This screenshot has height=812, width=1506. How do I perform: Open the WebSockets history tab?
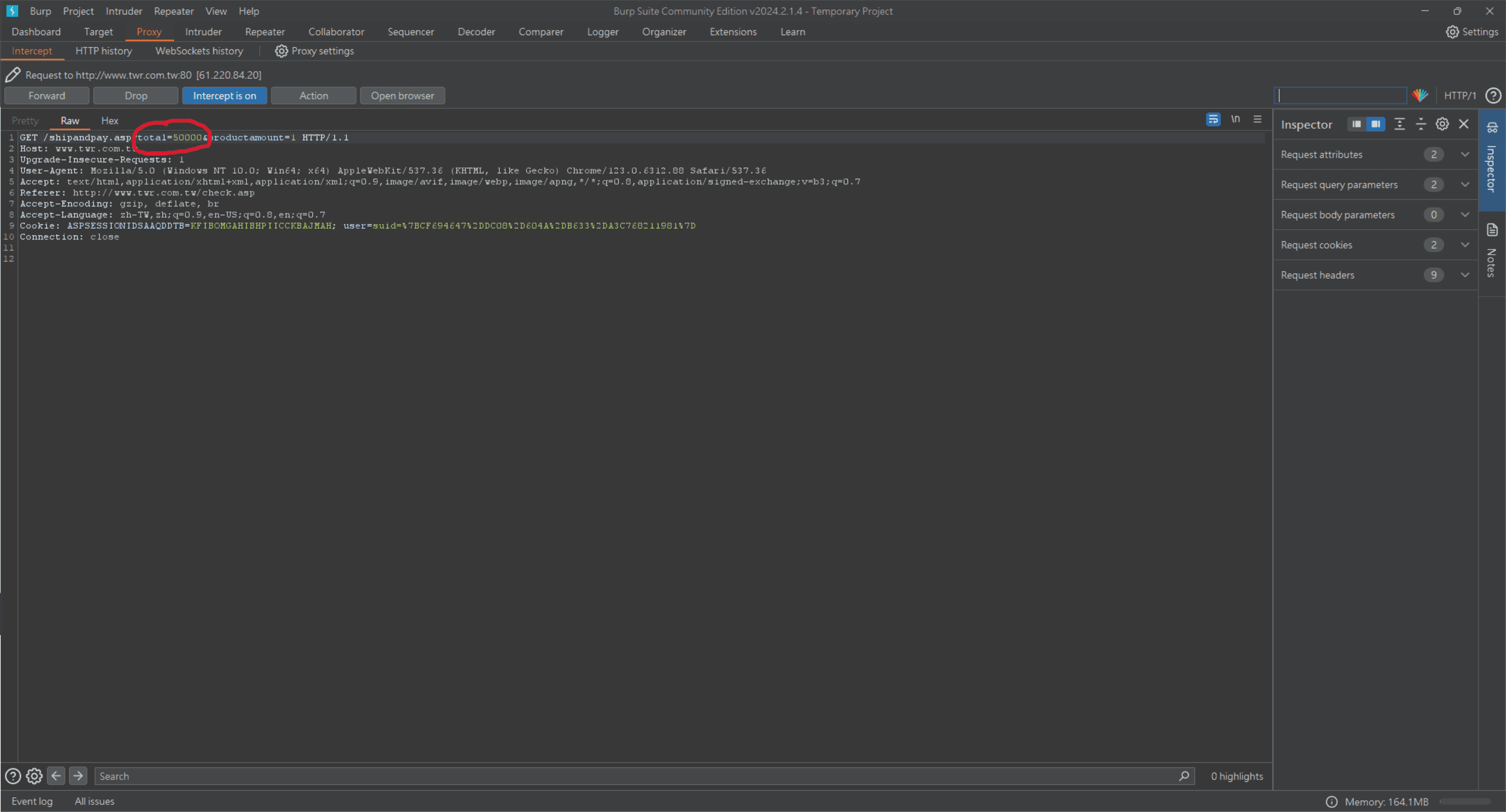coord(199,51)
